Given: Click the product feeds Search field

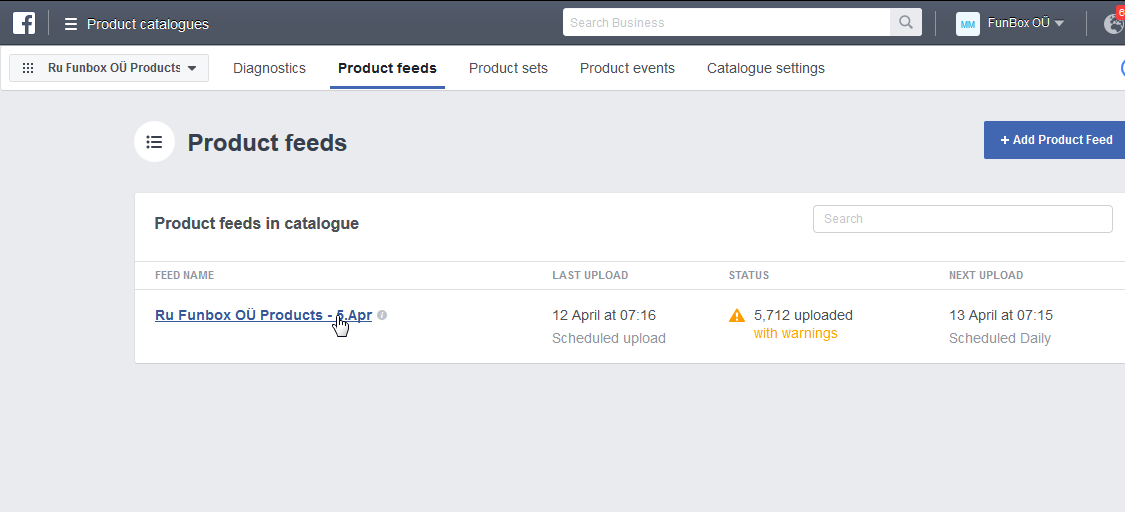Looking at the screenshot, I should click(962, 219).
